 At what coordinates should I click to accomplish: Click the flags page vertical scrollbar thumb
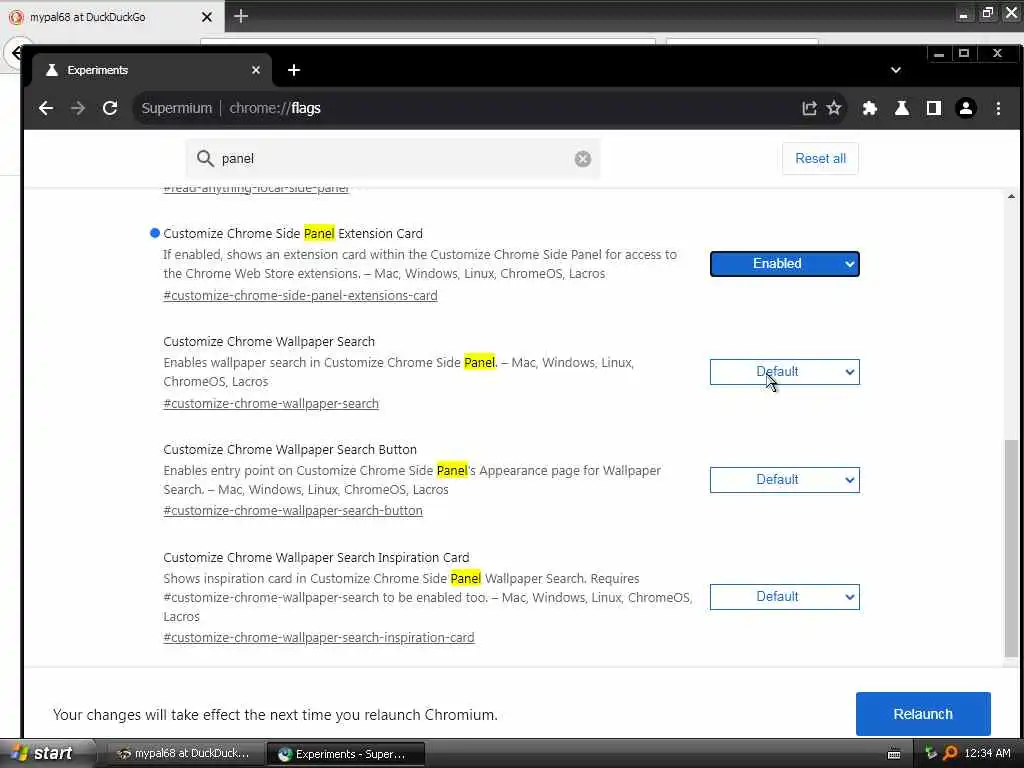pyautogui.click(x=1011, y=549)
